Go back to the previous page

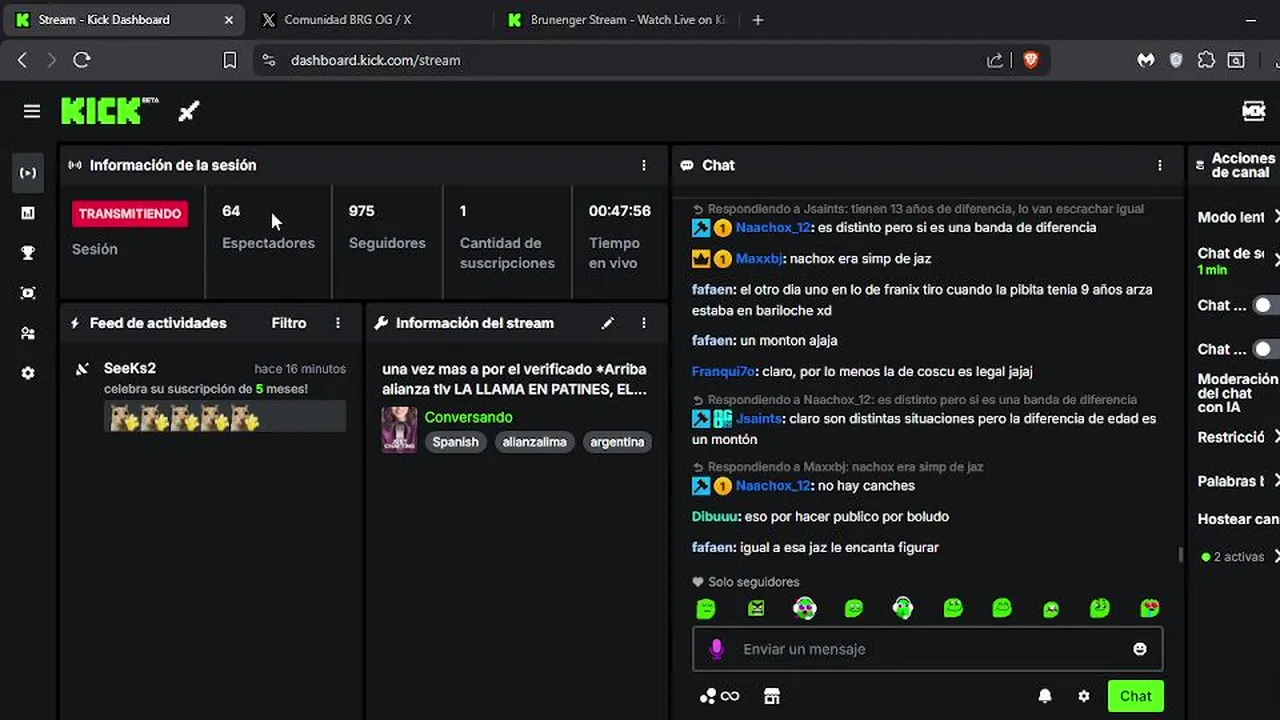click(22, 60)
